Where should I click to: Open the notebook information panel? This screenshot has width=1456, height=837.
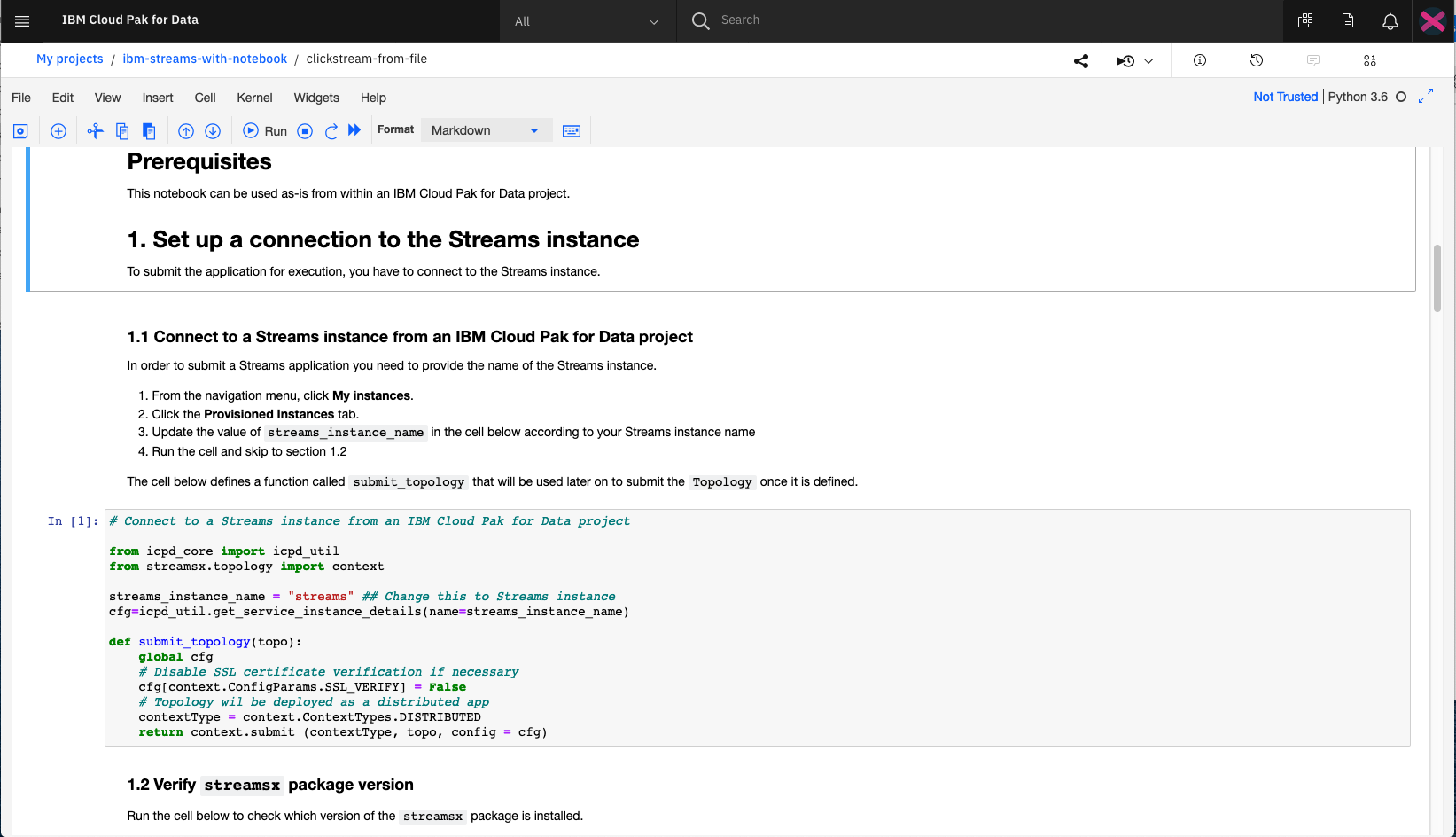pos(1200,60)
